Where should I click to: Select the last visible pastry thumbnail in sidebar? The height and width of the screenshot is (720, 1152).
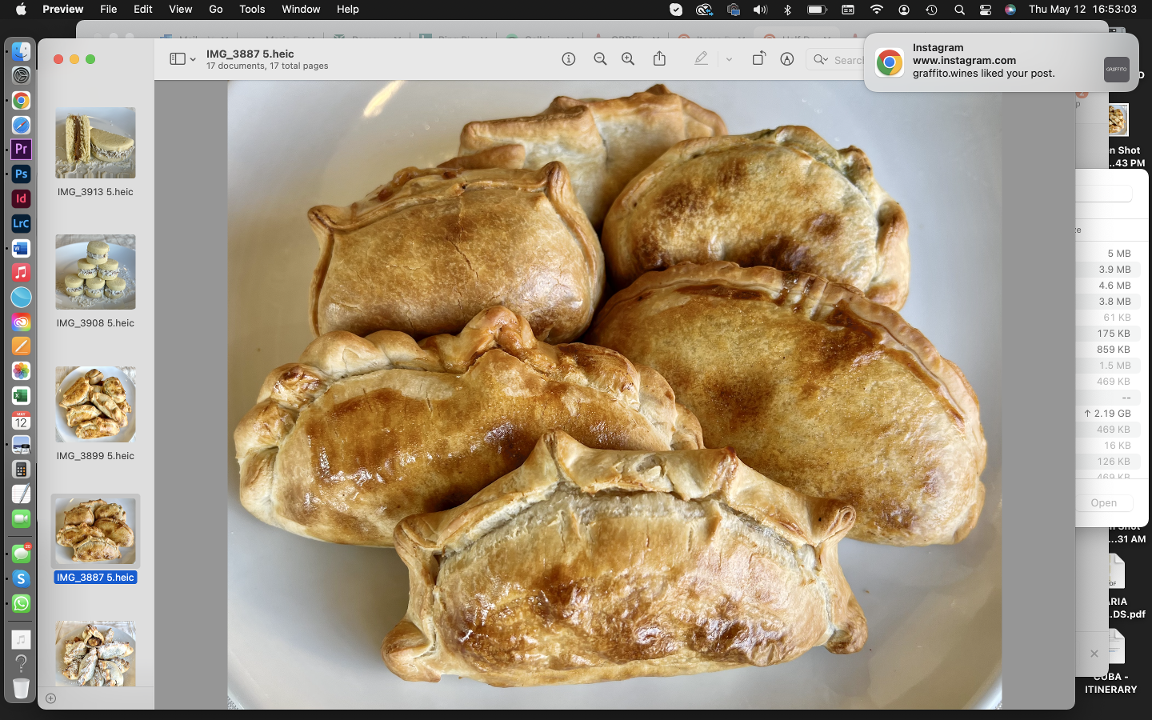(x=96, y=654)
